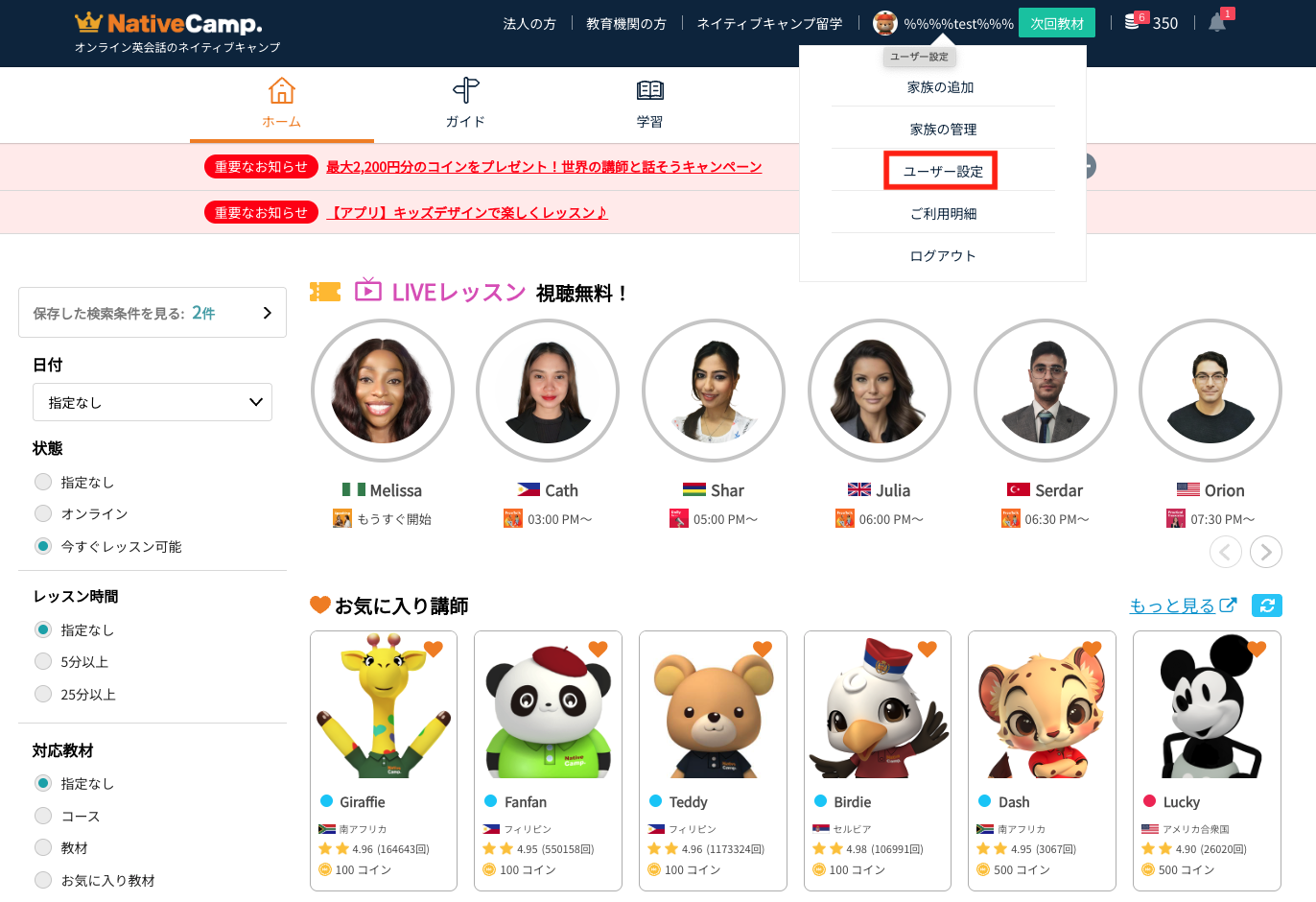Open the 日付 dropdown
Viewport: 1316px width, 902px height.
point(153,402)
